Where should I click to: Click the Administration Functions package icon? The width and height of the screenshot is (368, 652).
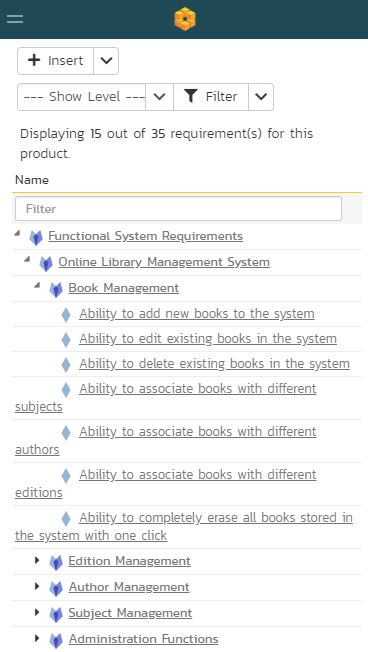click(56, 640)
